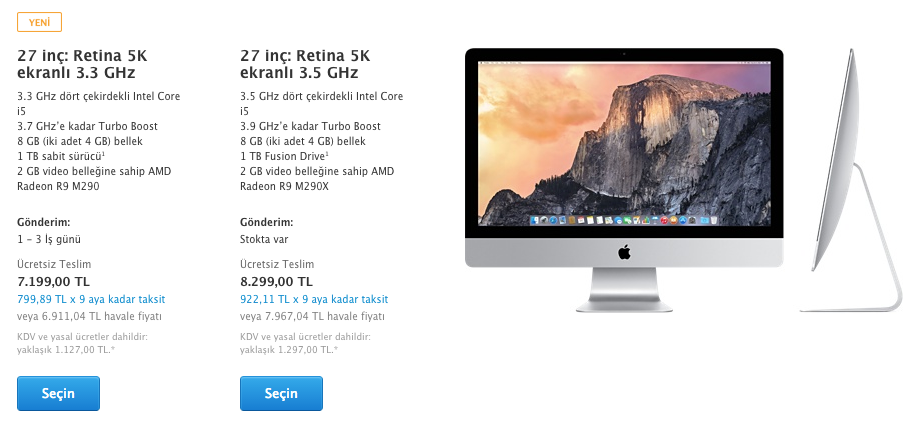Choose the 3.3 GHz model with Seçin
This screenshot has height=425, width=917.
(x=58, y=393)
